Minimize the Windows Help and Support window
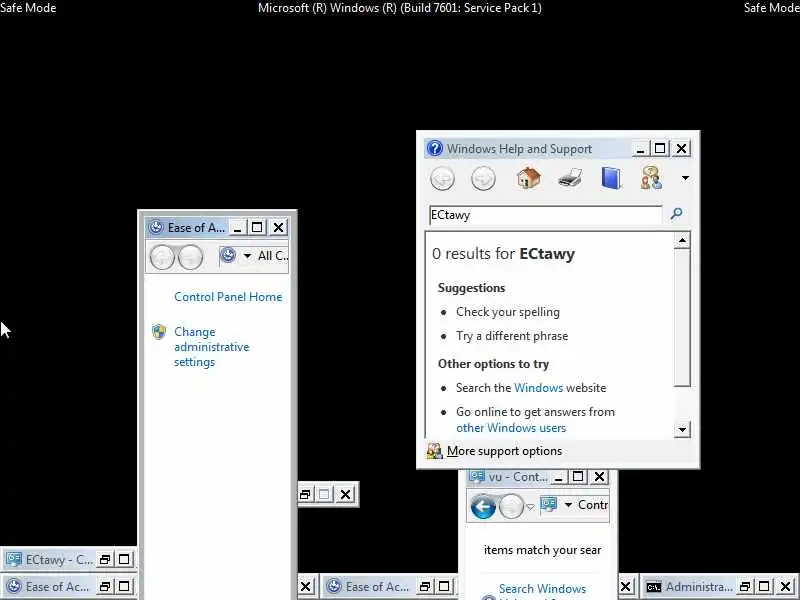 click(x=640, y=148)
